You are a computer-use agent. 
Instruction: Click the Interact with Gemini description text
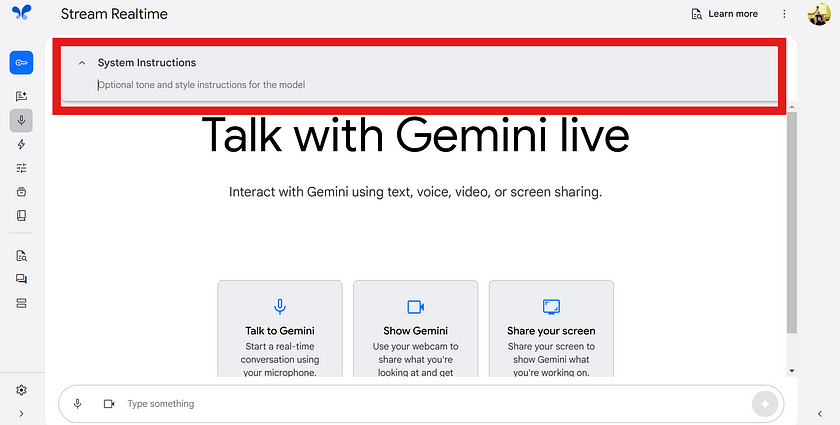[x=416, y=192]
